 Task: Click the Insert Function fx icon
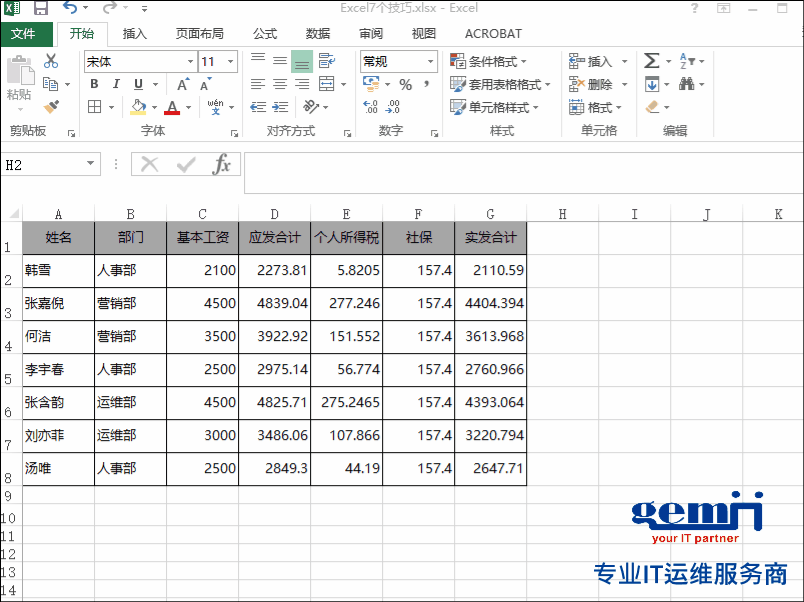pos(222,165)
